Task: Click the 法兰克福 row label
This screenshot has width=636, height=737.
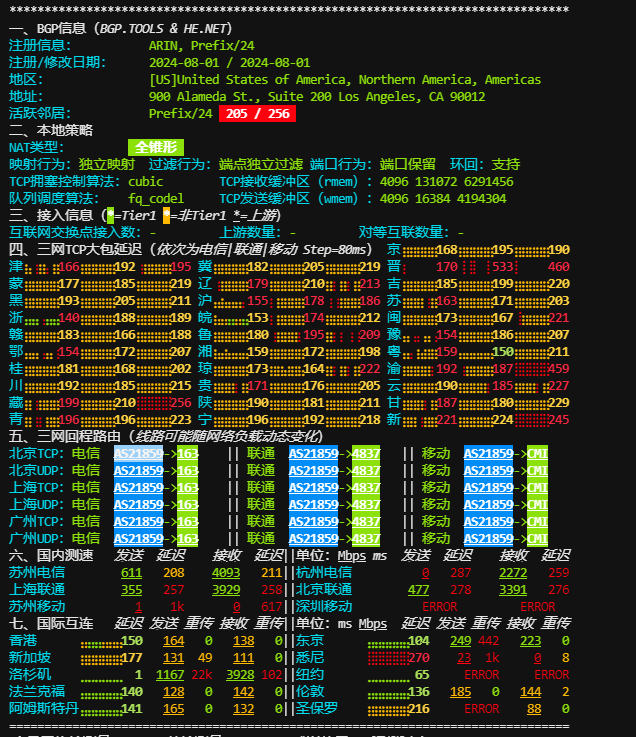Action: (x=37, y=691)
